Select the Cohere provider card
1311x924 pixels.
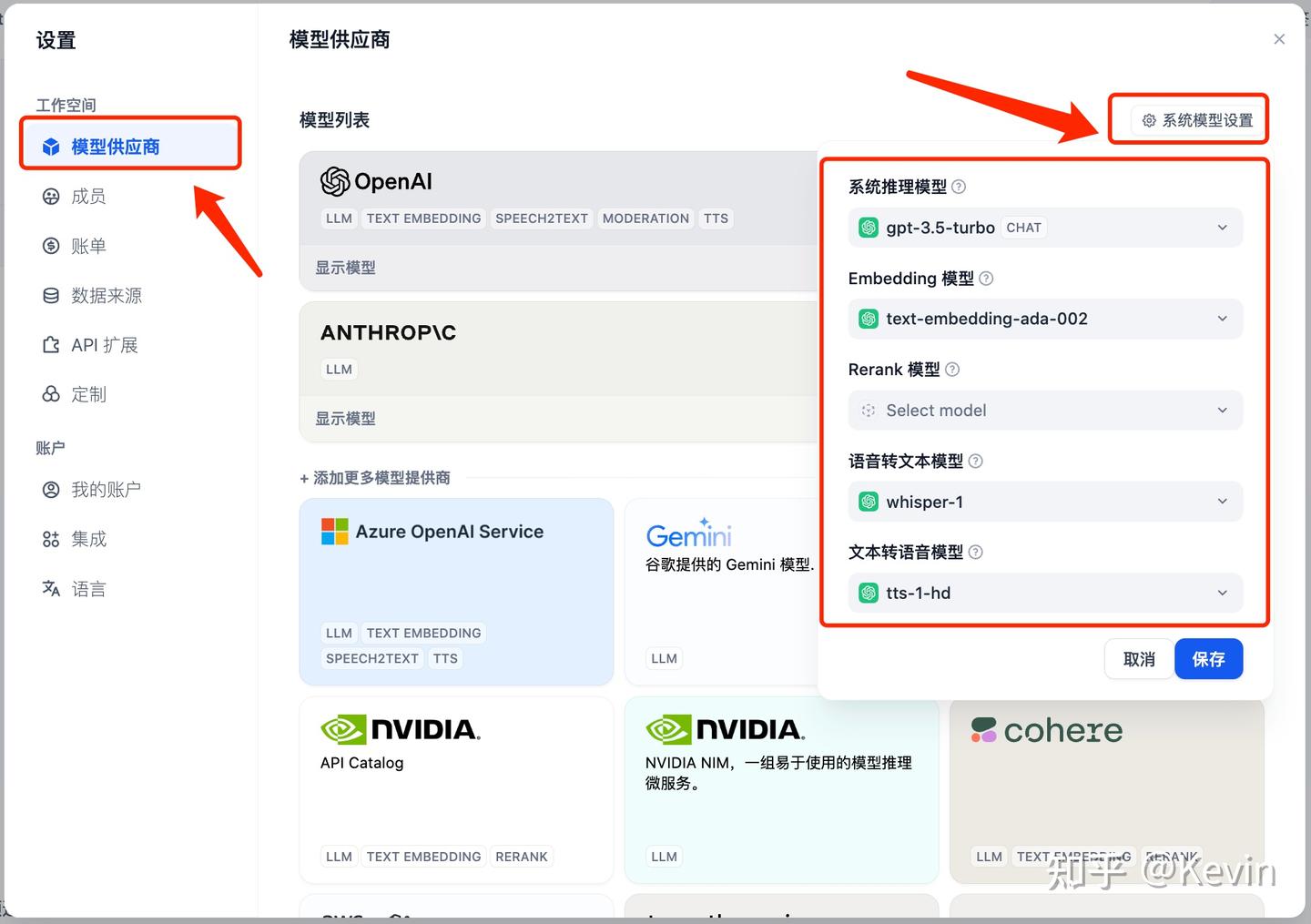(x=1106, y=792)
